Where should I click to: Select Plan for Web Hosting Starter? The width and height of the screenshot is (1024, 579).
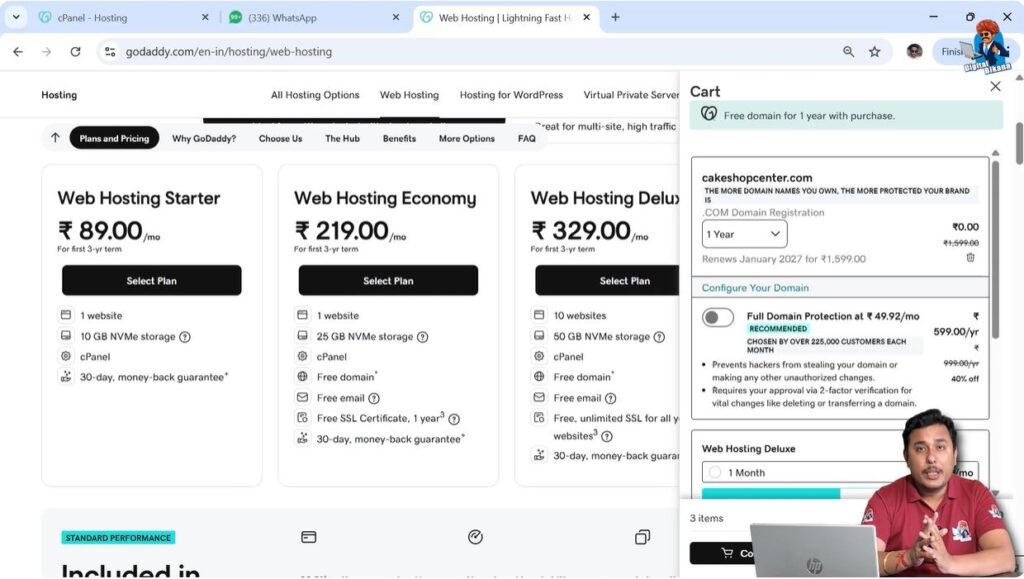point(152,280)
